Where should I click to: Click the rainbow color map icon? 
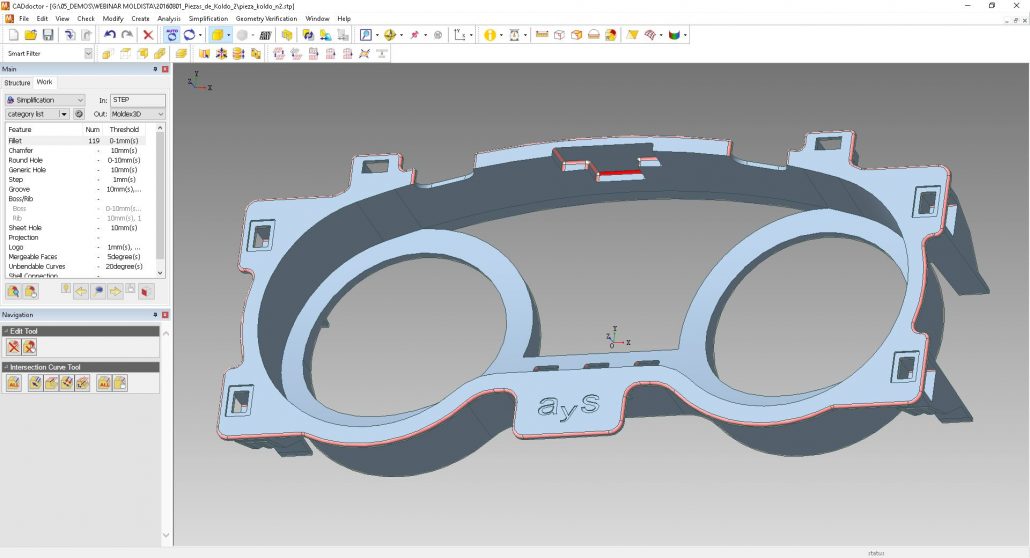tap(674, 35)
